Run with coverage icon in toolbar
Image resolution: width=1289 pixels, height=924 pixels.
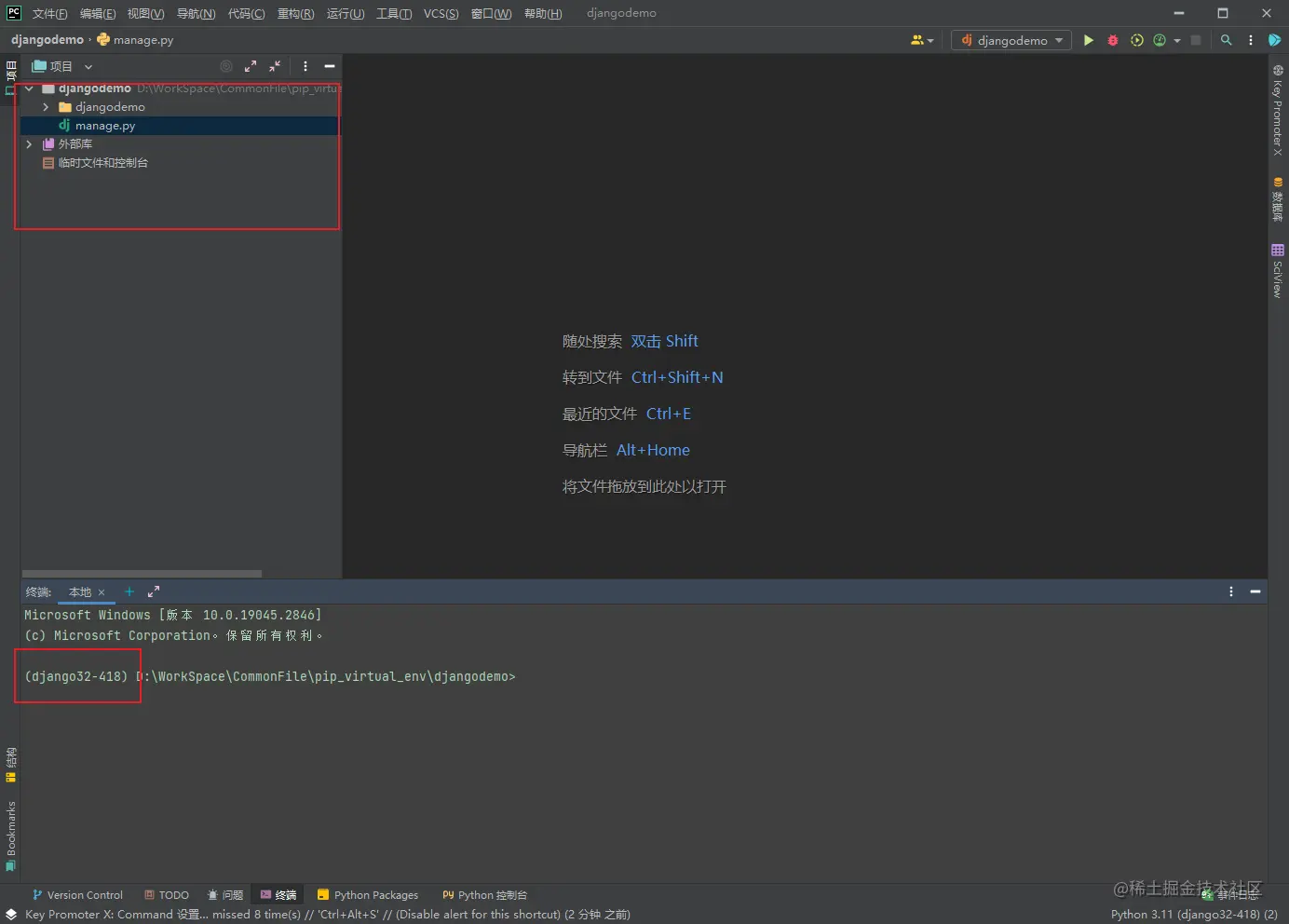[1136, 40]
